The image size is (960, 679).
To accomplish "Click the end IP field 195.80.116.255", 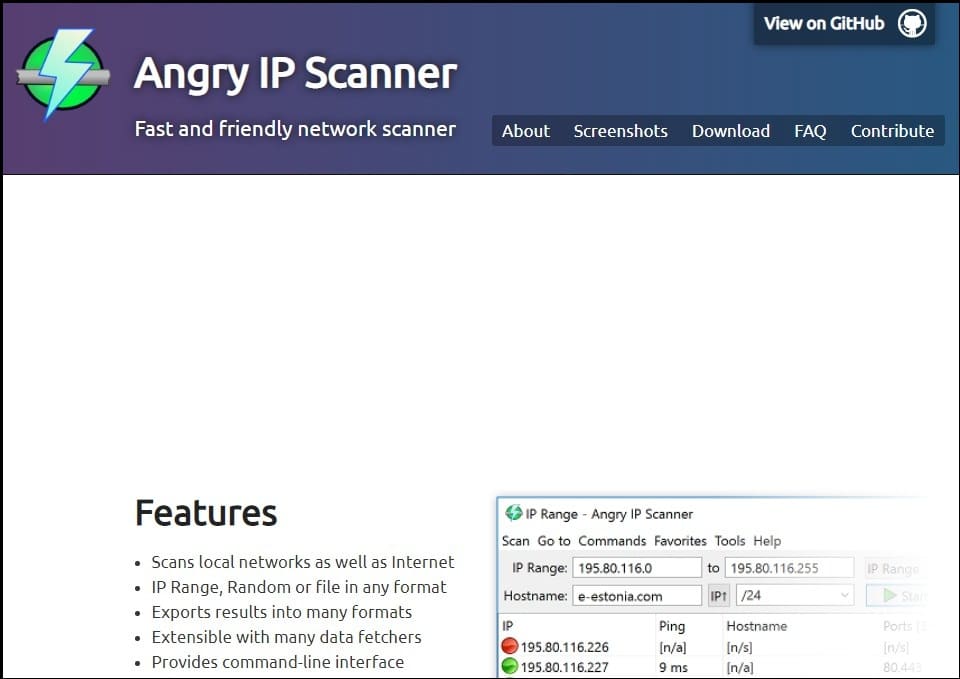I will pos(789,568).
